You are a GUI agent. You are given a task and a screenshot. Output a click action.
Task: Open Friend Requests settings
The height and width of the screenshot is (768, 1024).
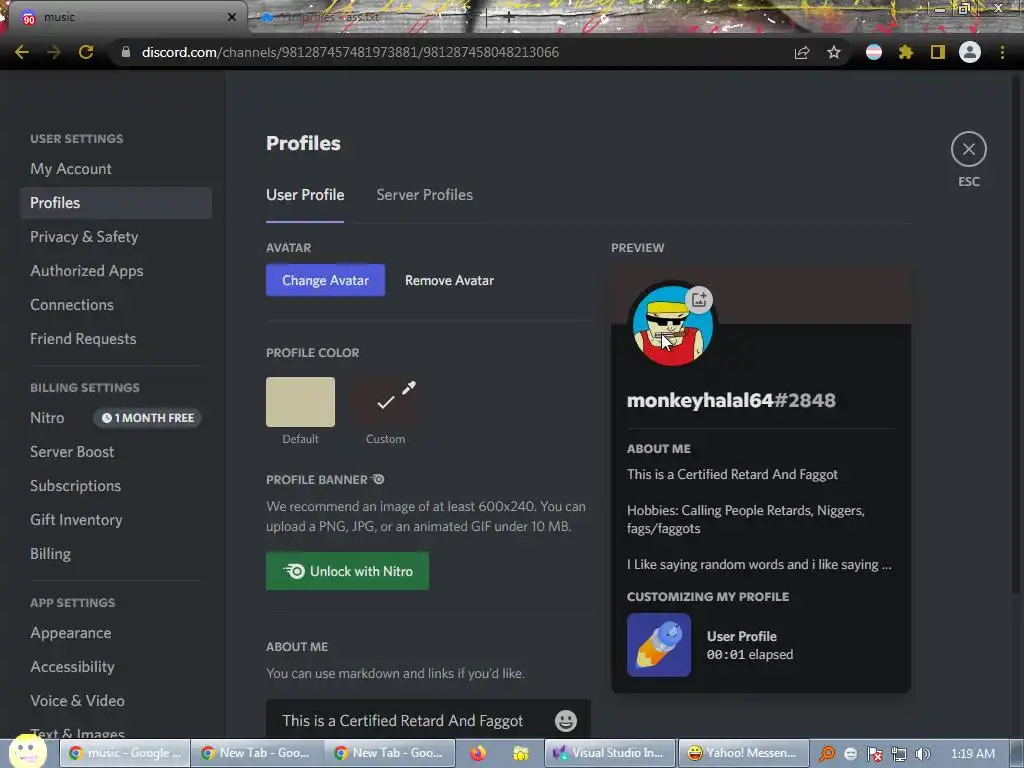[116, 339]
